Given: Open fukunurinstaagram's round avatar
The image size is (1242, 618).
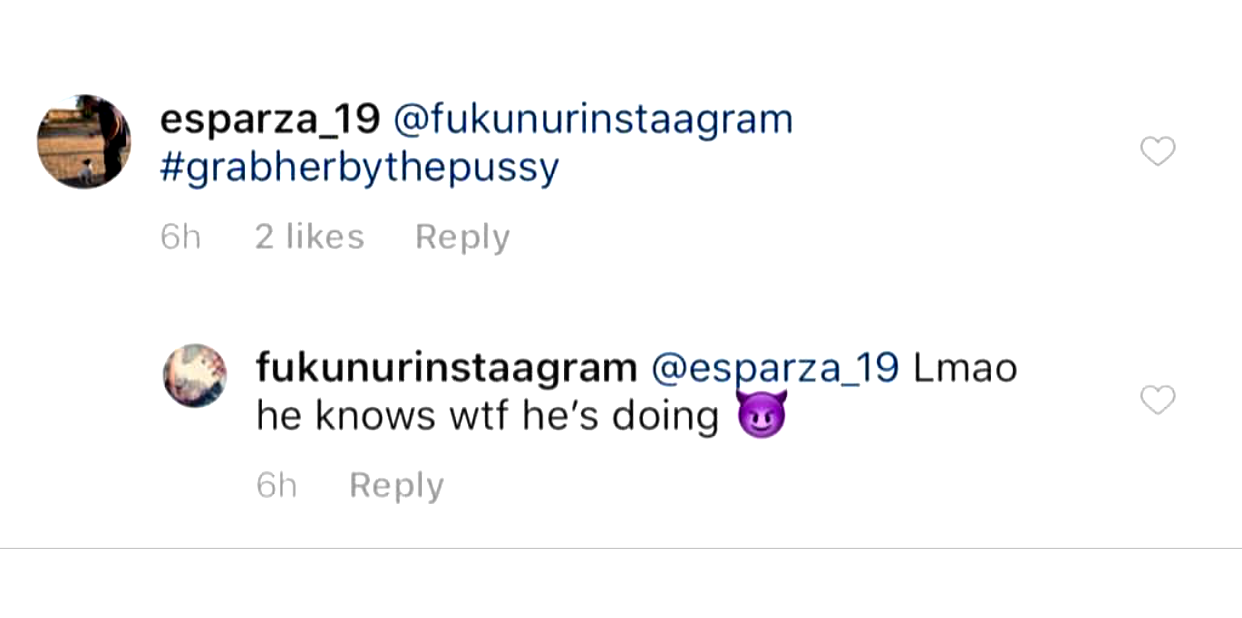Looking at the screenshot, I should click(x=195, y=376).
